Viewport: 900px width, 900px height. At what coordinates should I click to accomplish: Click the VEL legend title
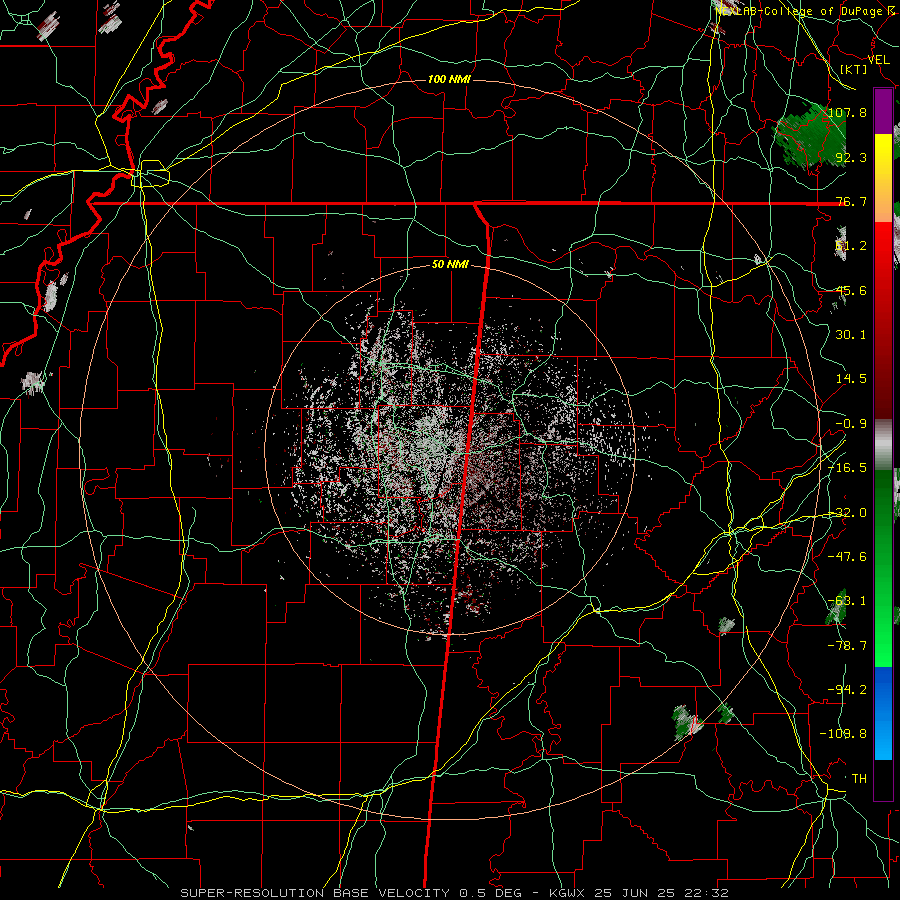(x=878, y=60)
